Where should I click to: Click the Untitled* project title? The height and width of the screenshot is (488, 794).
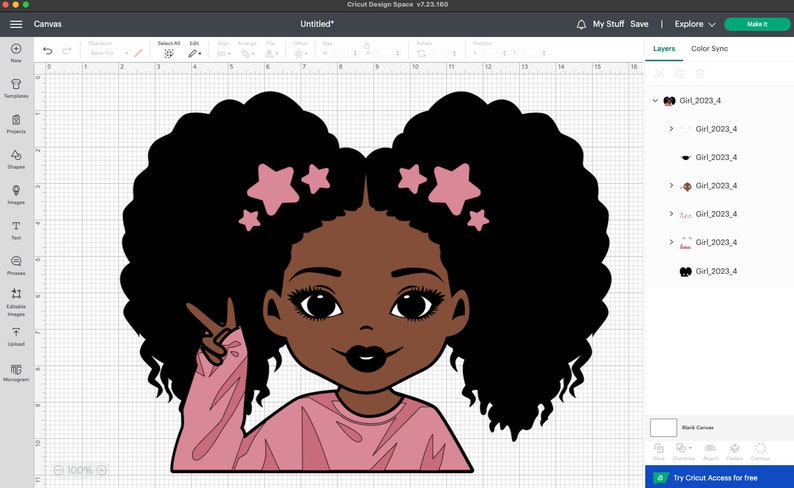click(317, 24)
